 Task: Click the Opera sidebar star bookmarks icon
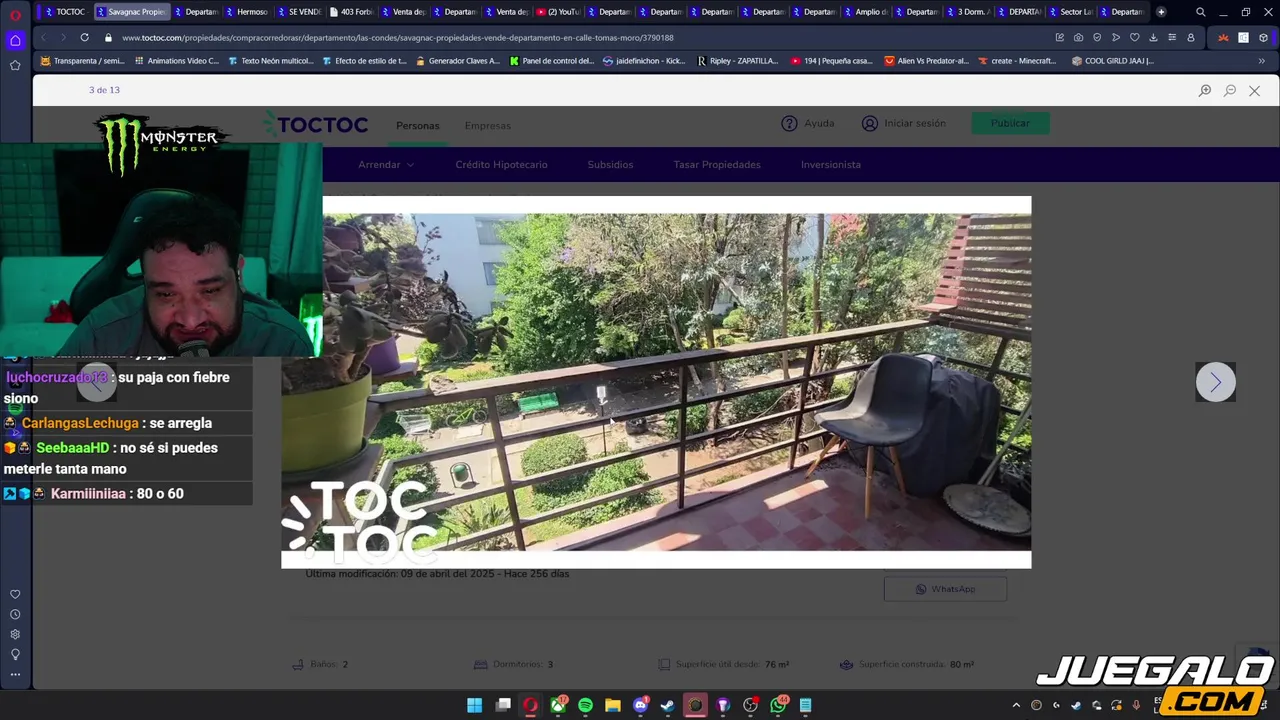15,65
